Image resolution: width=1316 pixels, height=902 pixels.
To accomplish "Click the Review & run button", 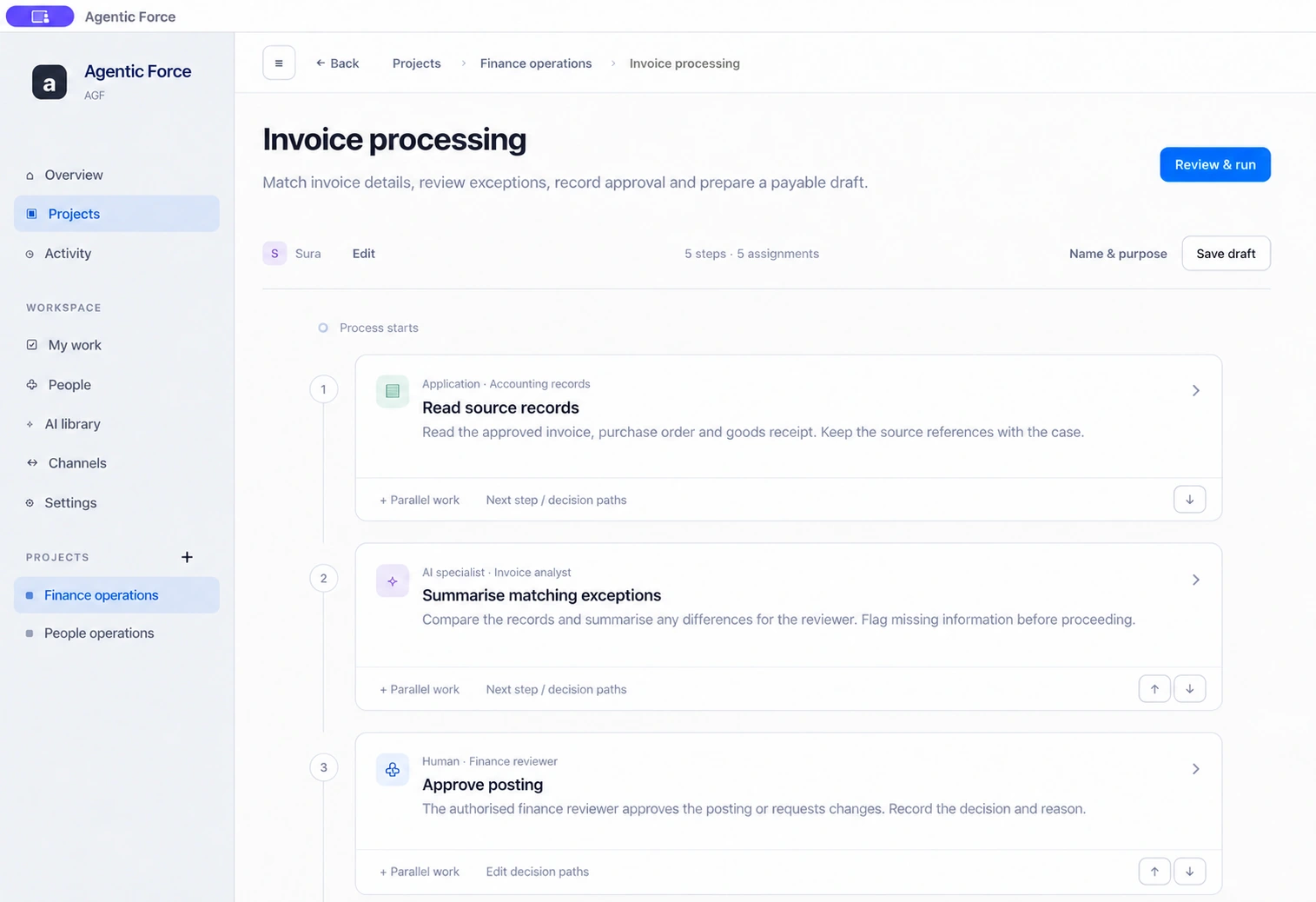I will click(1215, 165).
